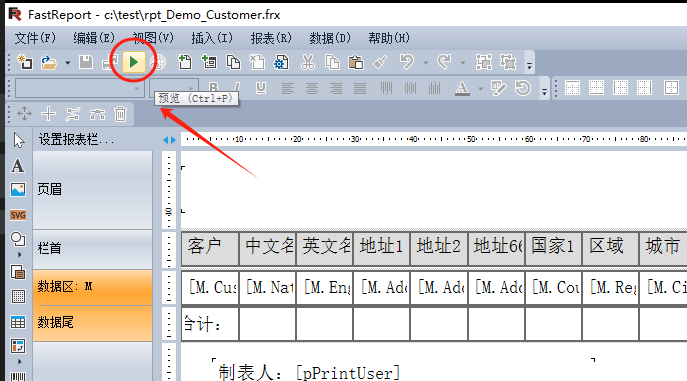
Task: Apply the current text color
Action: tap(462, 88)
